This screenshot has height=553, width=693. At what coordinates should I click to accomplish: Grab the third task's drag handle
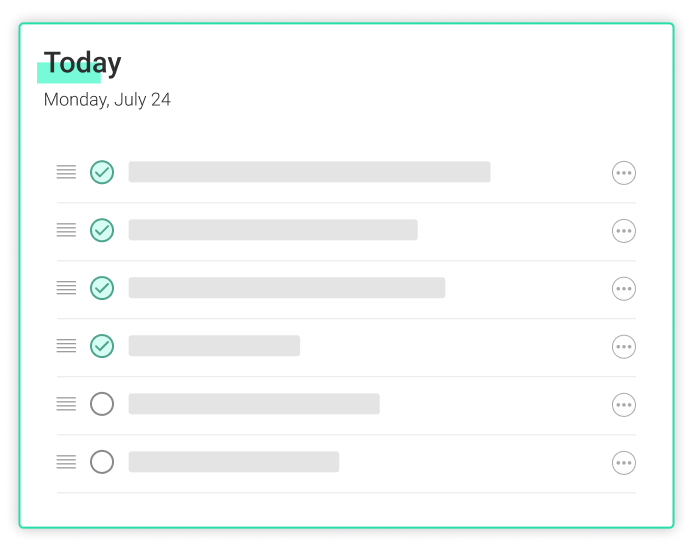[x=66, y=288]
